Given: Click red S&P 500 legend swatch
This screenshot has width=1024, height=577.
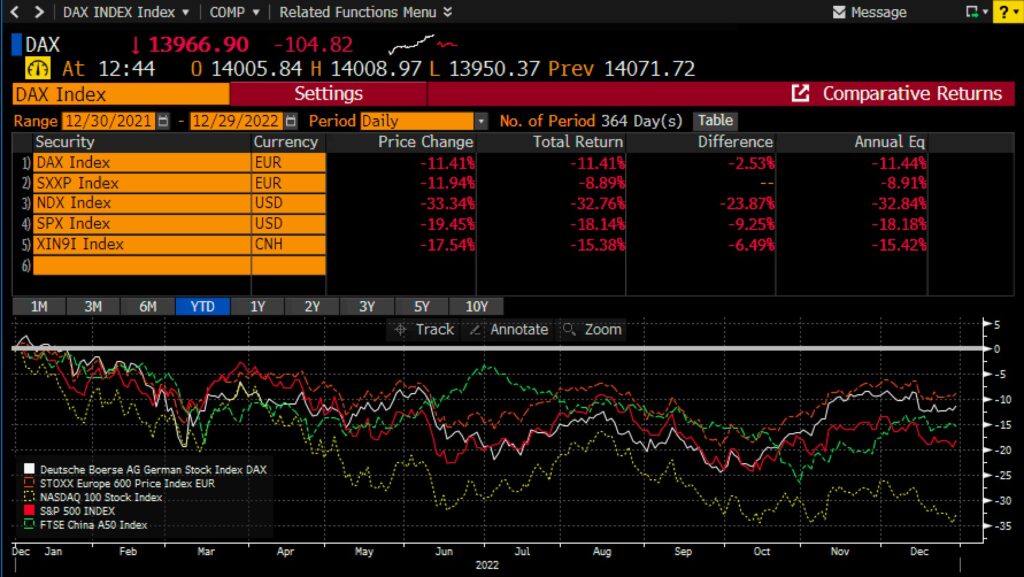Looking at the screenshot, I should [x=29, y=510].
